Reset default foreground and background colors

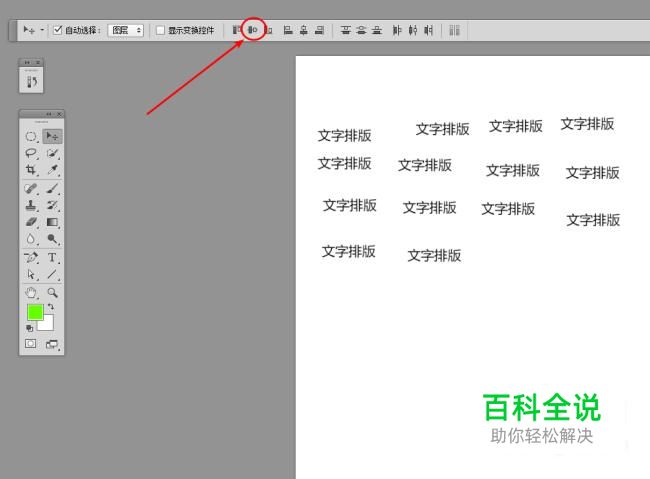click(29, 328)
